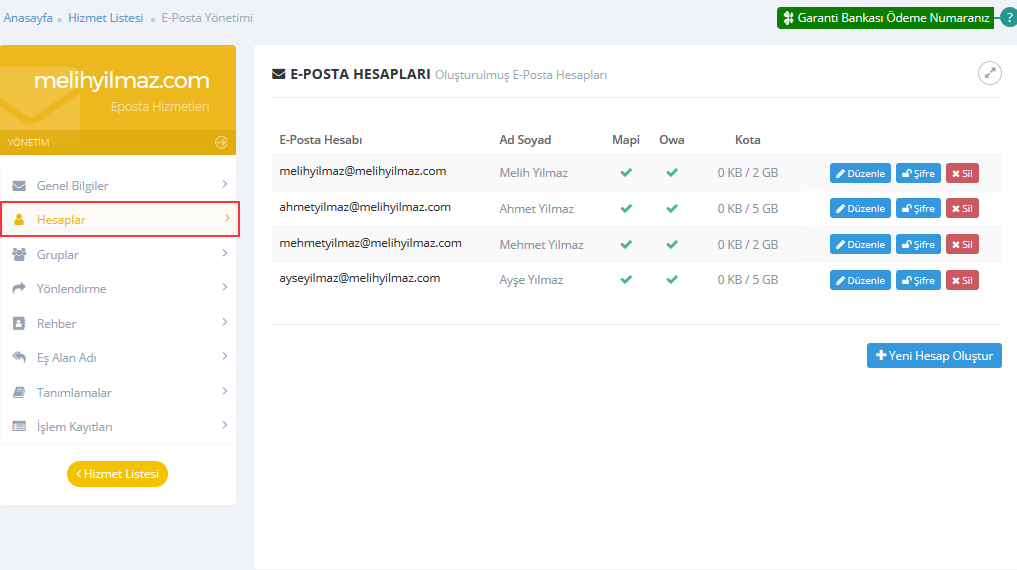Click the help question mark icon
The height and width of the screenshot is (570, 1017).
pyautogui.click(x=1007, y=18)
